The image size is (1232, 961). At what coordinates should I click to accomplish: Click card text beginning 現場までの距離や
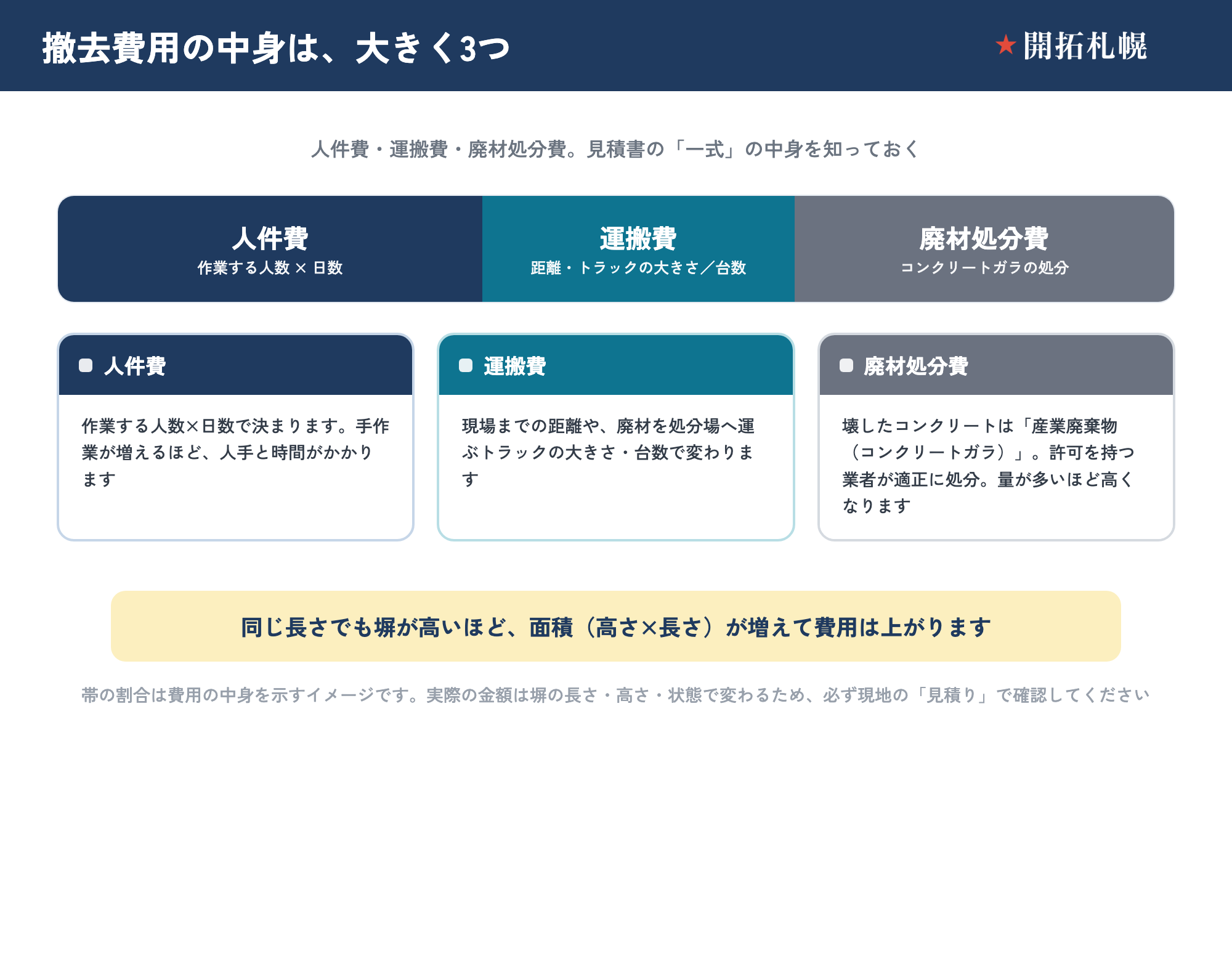coord(608,453)
